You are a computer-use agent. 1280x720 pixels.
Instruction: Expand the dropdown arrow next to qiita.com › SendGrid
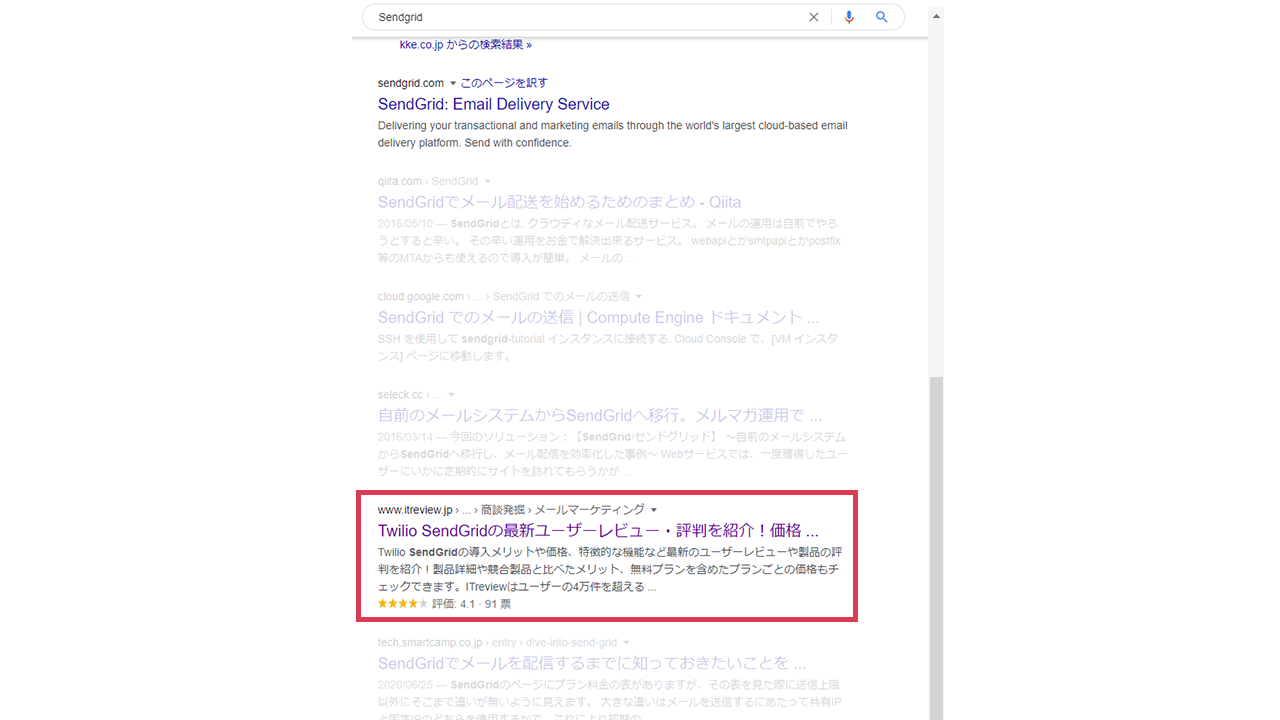point(488,181)
